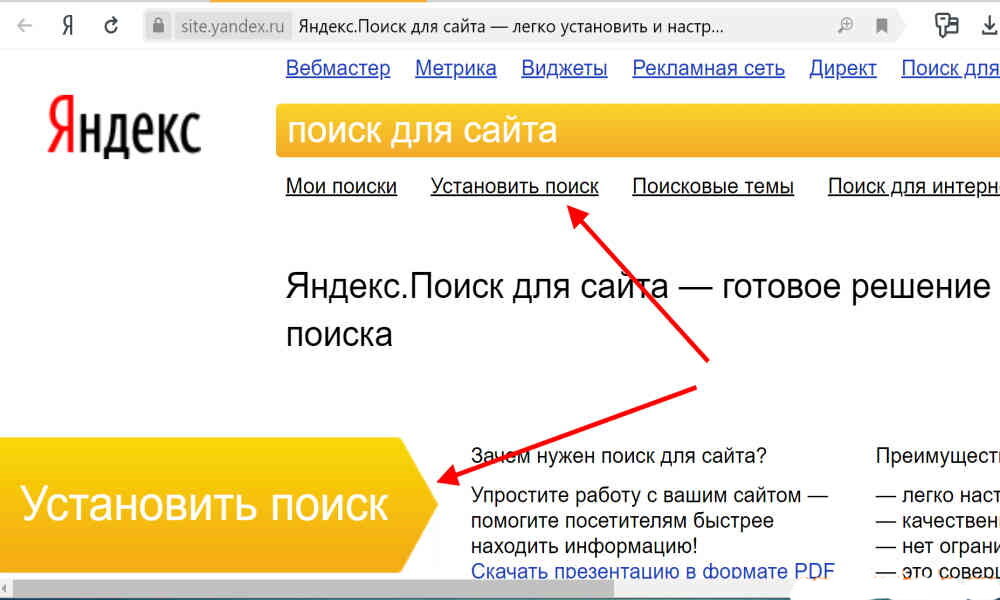This screenshot has width=1000, height=600.
Task: Reload the page with refresh icon
Action: click(111, 26)
